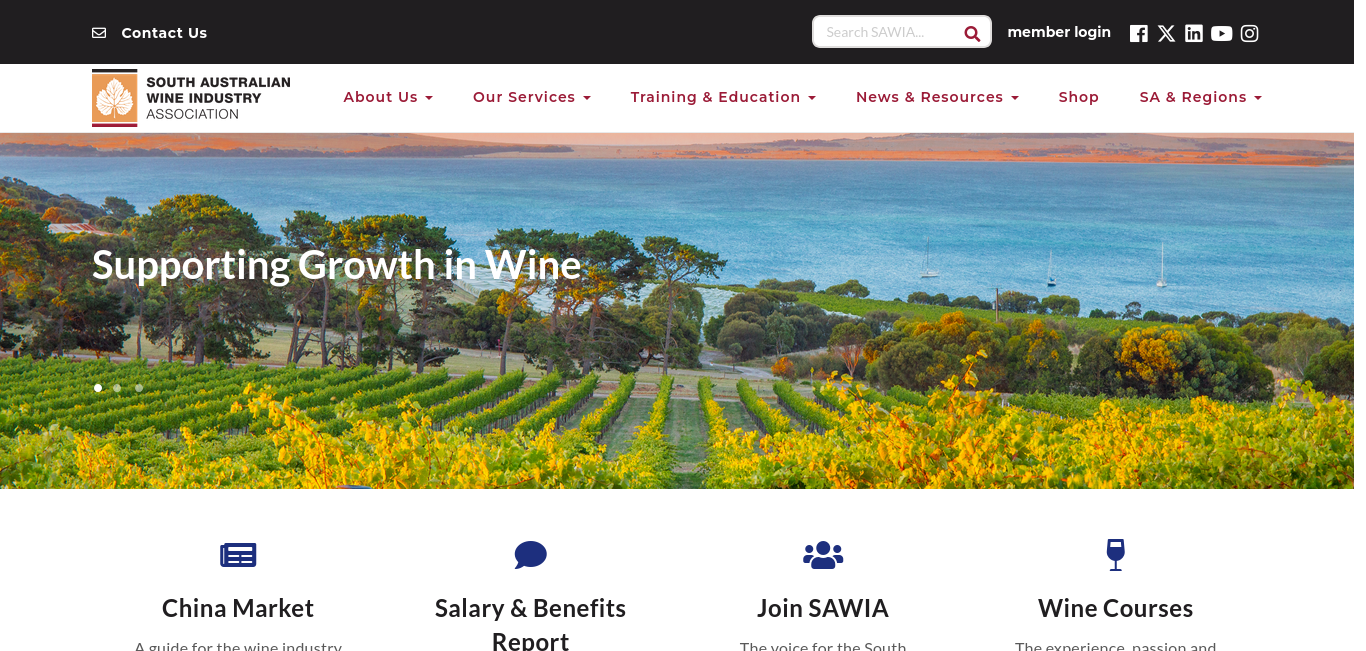The image size is (1366, 651).
Task: Open SAWIA Facebook page icon
Action: click(1138, 33)
